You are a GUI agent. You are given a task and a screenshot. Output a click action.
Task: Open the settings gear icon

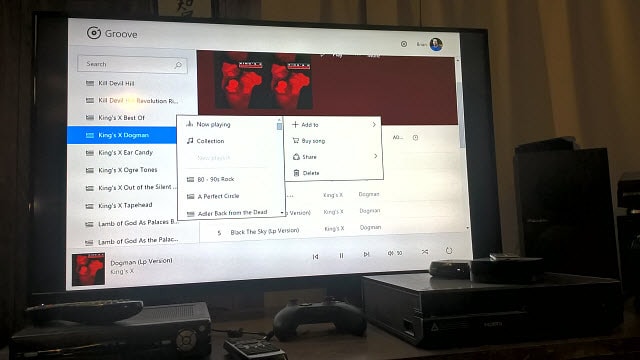tap(404, 44)
